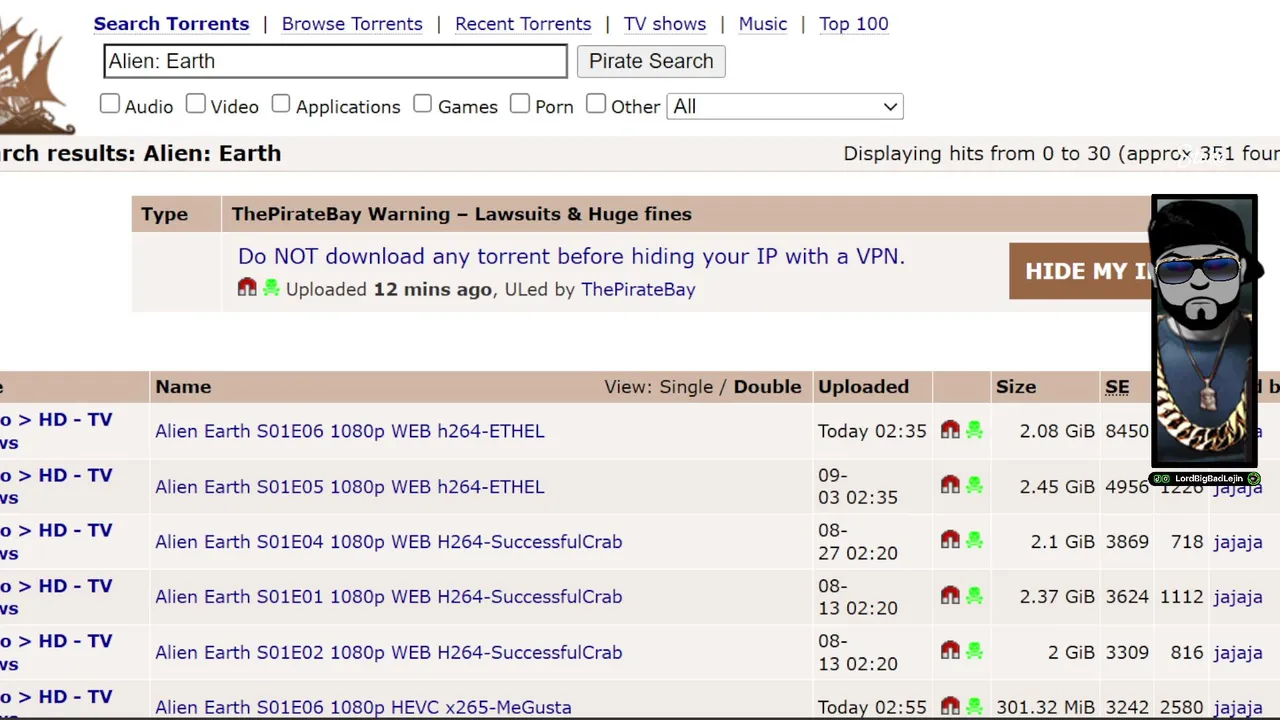Open magnet link for Alien Earth S01E02
Image resolution: width=1280 pixels, height=720 pixels.
click(x=950, y=651)
